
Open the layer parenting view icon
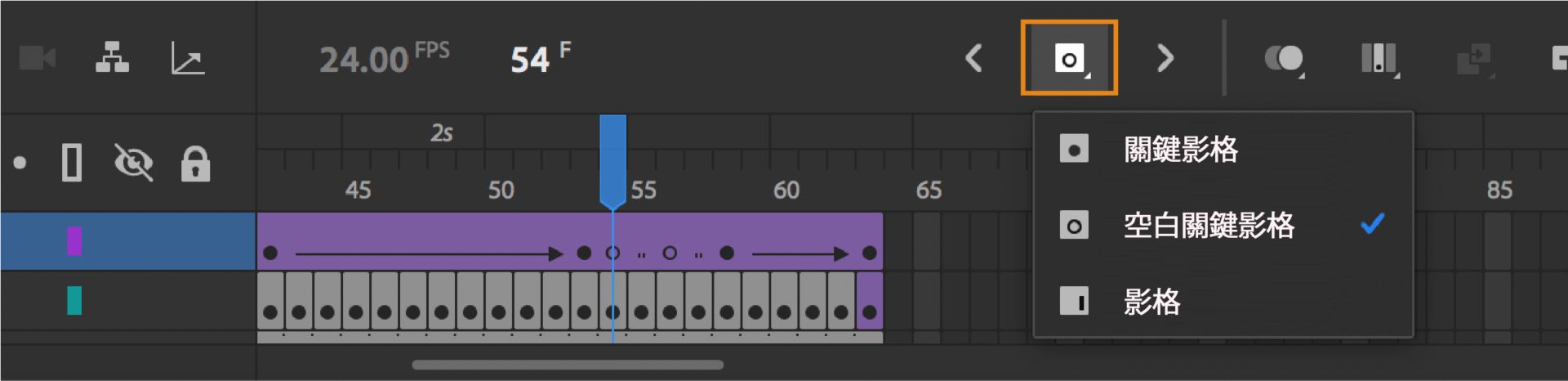[x=112, y=58]
